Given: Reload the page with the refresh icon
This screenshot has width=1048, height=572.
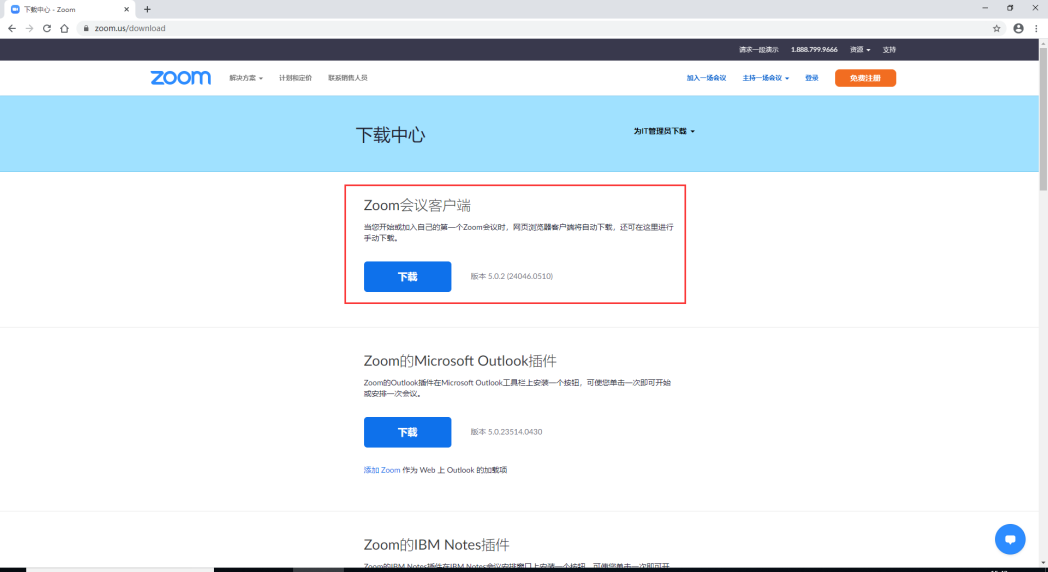Looking at the screenshot, I should click(47, 28).
